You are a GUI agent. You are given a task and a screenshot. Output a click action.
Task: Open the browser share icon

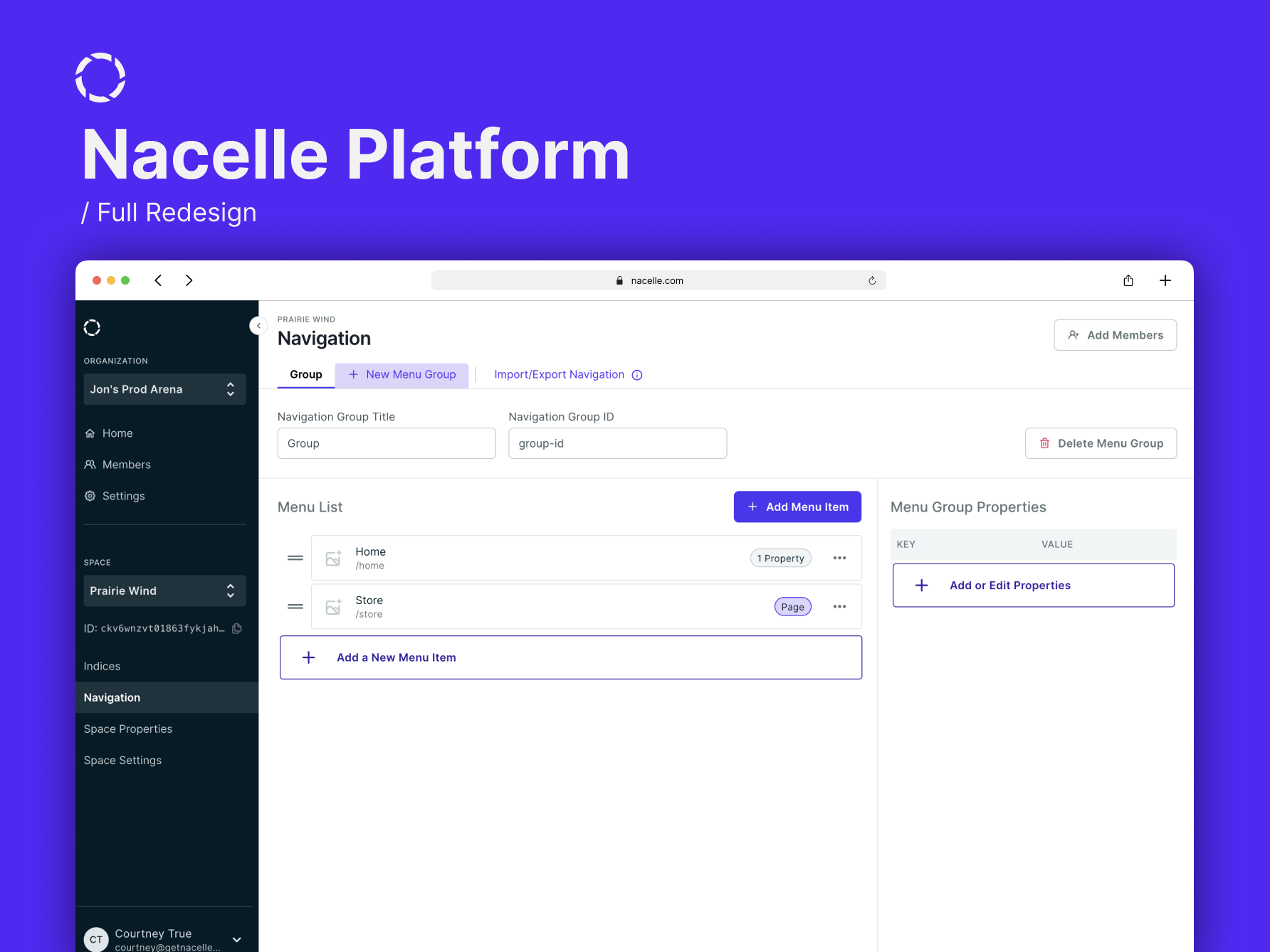point(1128,280)
